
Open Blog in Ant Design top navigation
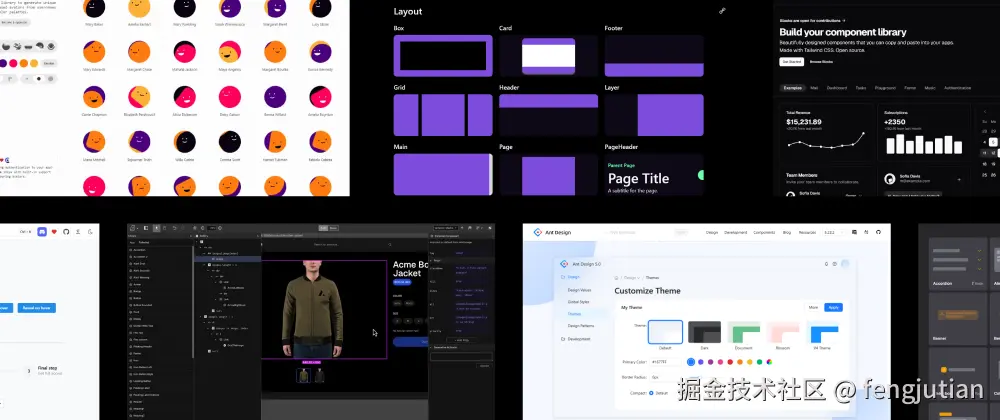click(787, 233)
